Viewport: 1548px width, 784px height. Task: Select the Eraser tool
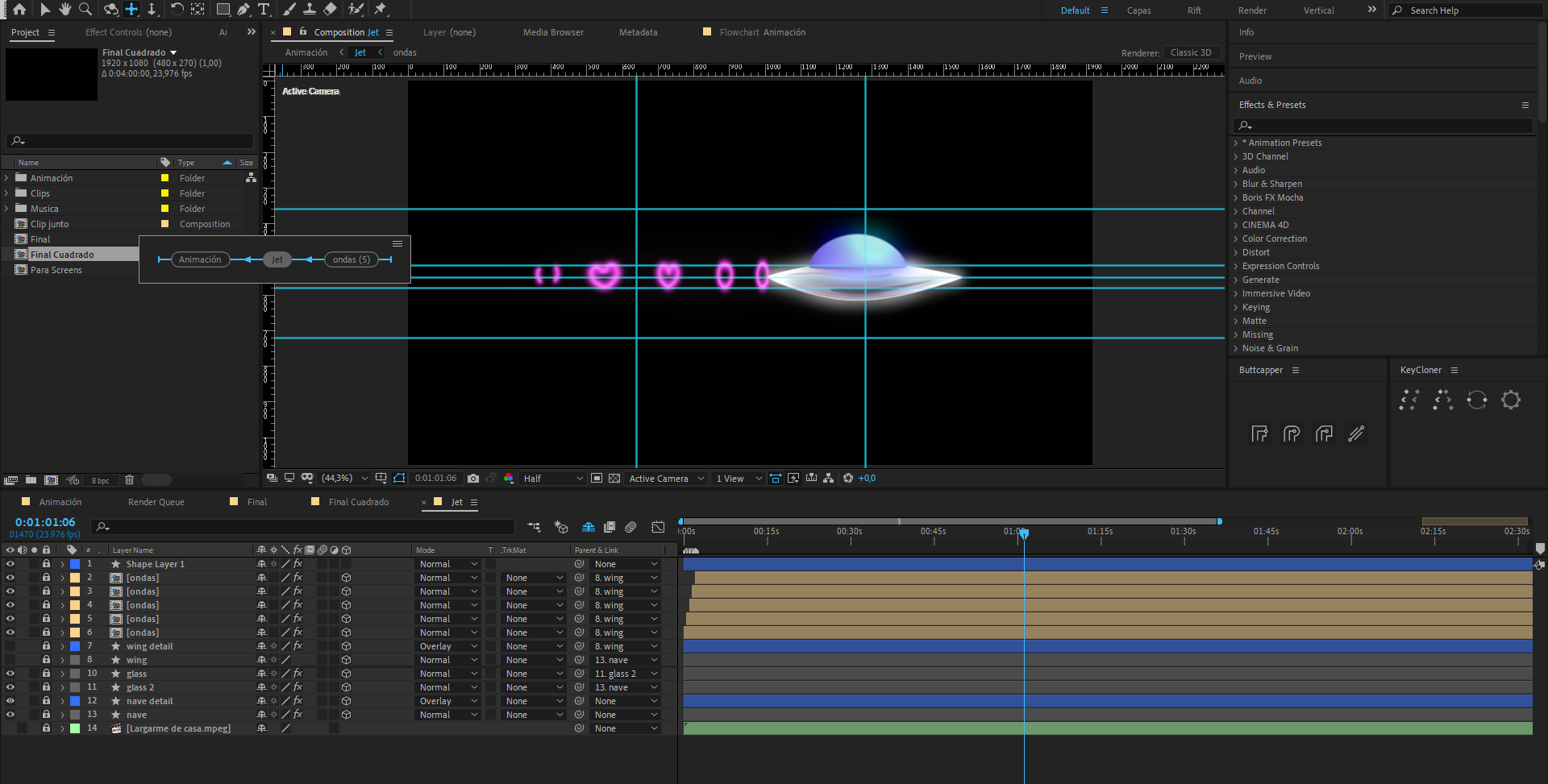330,10
